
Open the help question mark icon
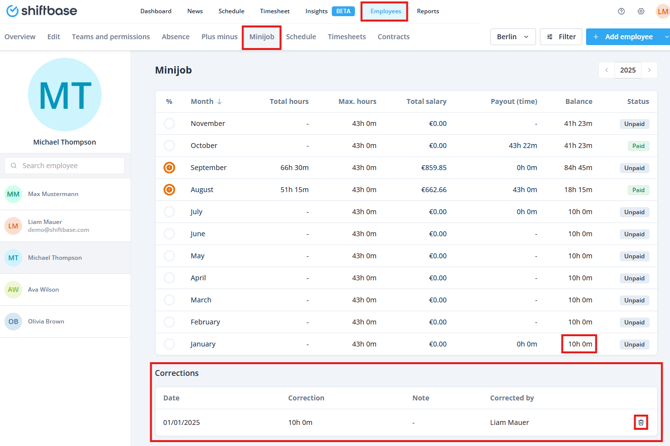(x=621, y=12)
